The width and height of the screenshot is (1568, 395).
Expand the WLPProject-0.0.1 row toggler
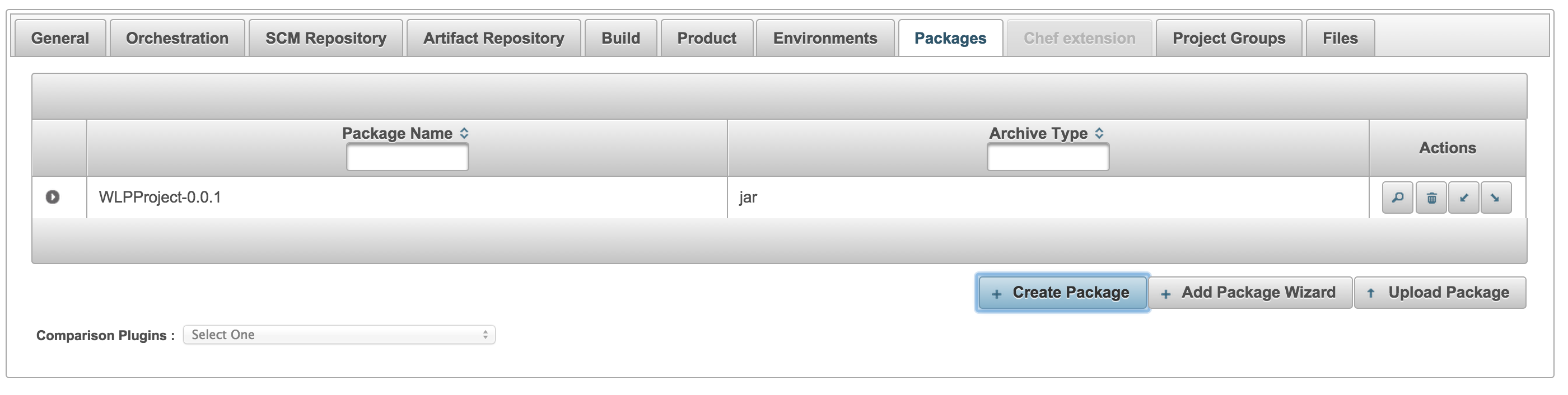pos(52,197)
